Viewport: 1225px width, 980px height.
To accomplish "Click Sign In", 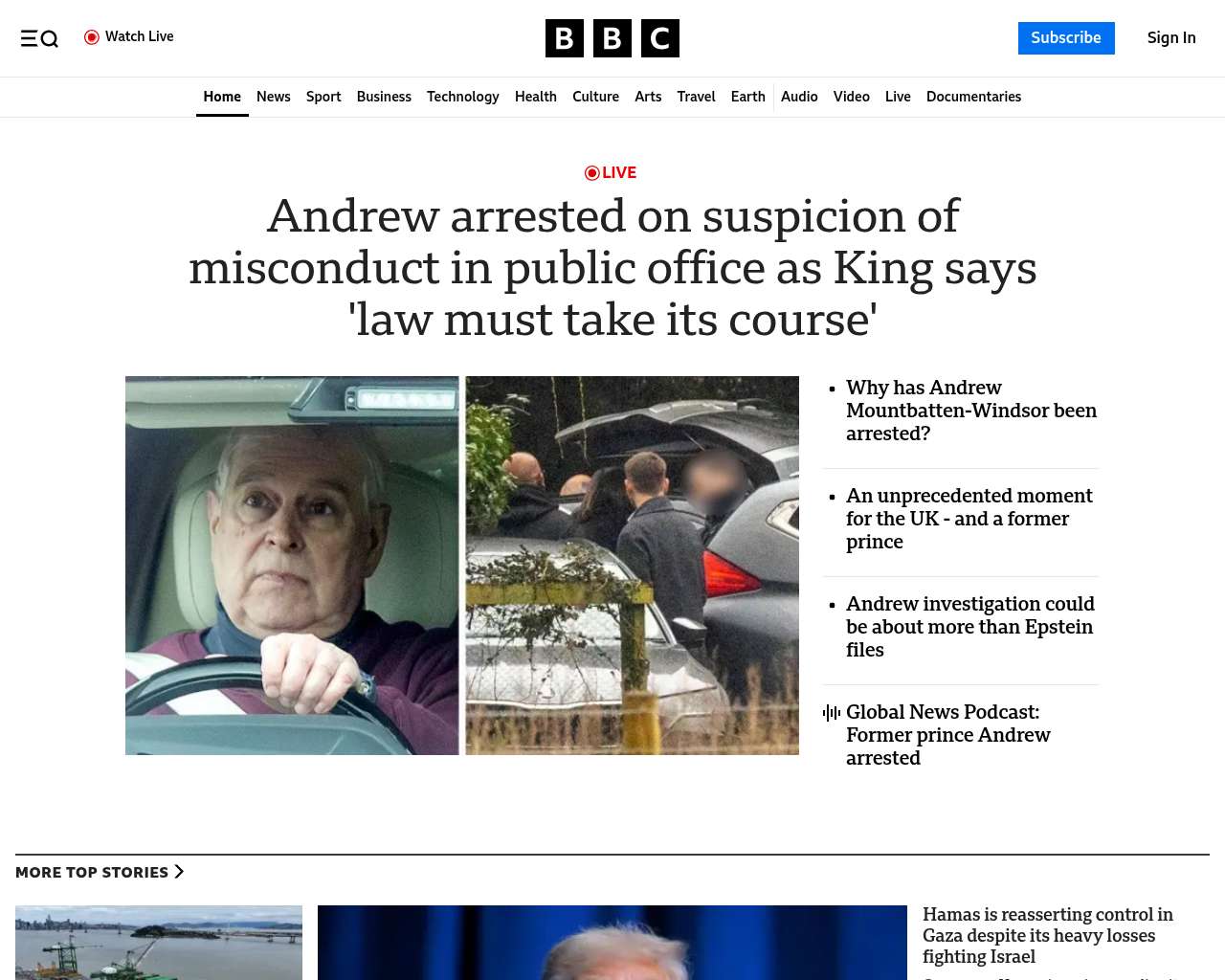I will pos(1171,38).
